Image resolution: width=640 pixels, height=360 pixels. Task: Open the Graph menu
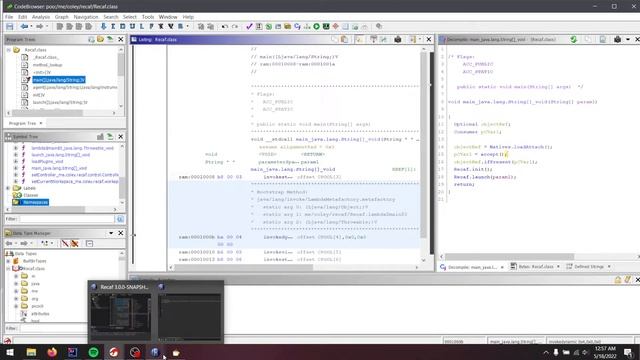tap(62, 17)
